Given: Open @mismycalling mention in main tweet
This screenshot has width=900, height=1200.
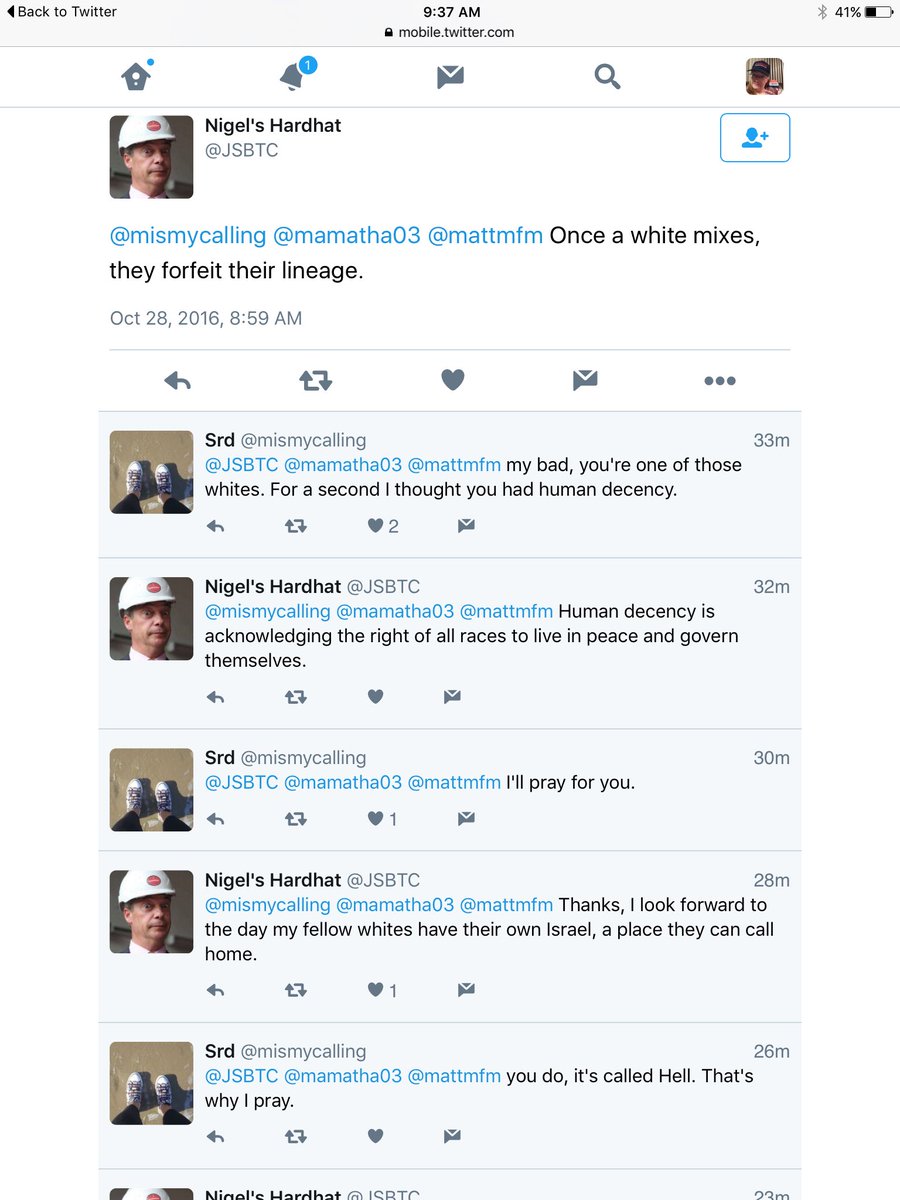Looking at the screenshot, I should tap(188, 236).
